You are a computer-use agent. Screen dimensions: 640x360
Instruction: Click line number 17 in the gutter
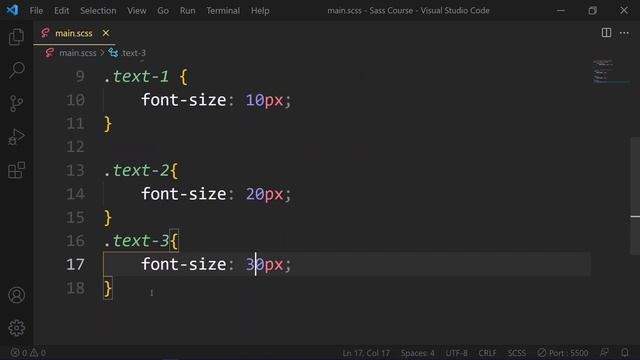(x=76, y=264)
